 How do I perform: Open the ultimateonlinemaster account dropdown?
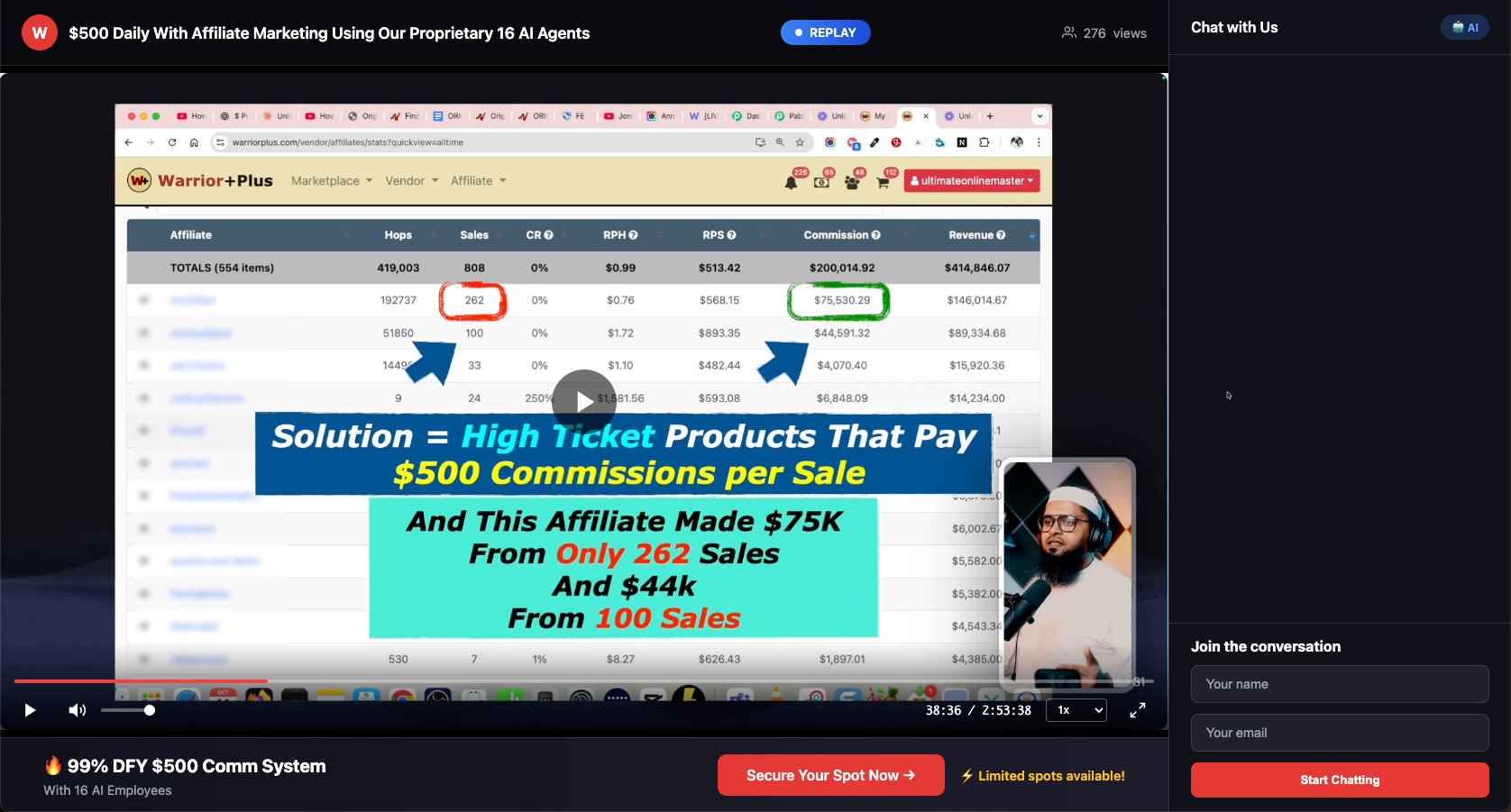click(x=972, y=180)
